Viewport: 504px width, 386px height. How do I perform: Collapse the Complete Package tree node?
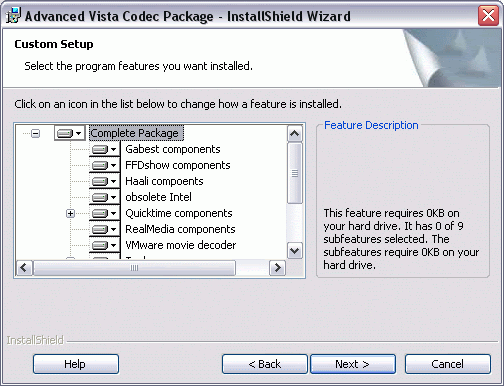(35, 134)
